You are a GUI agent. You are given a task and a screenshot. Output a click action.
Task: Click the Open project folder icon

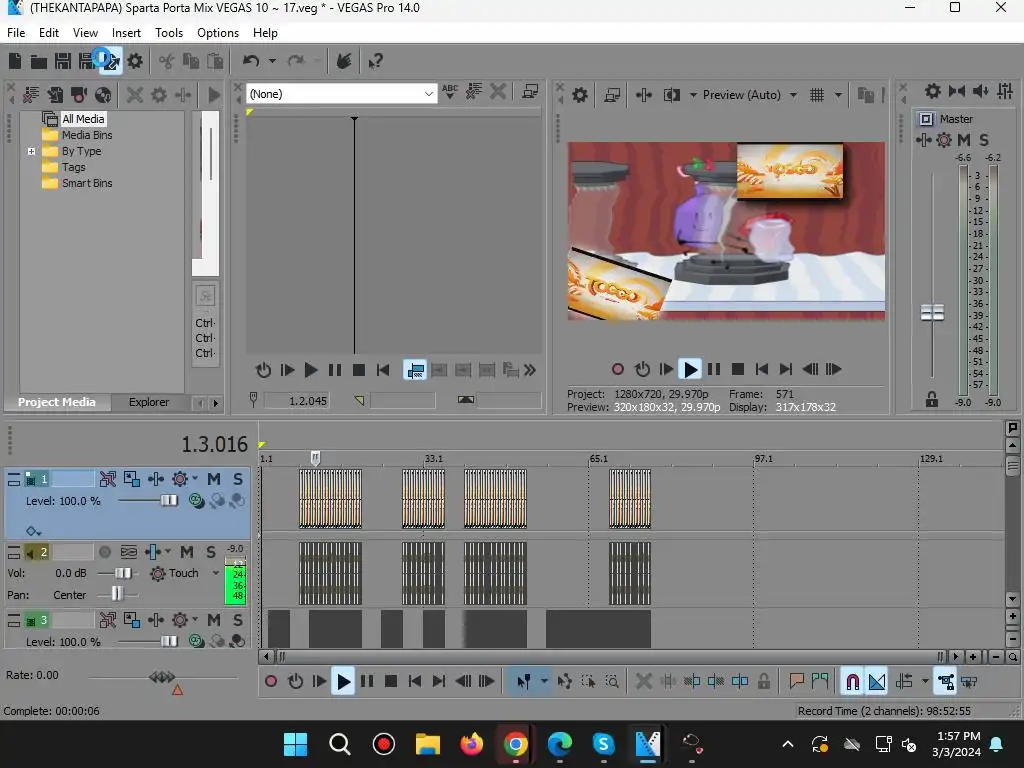pyautogui.click(x=39, y=62)
